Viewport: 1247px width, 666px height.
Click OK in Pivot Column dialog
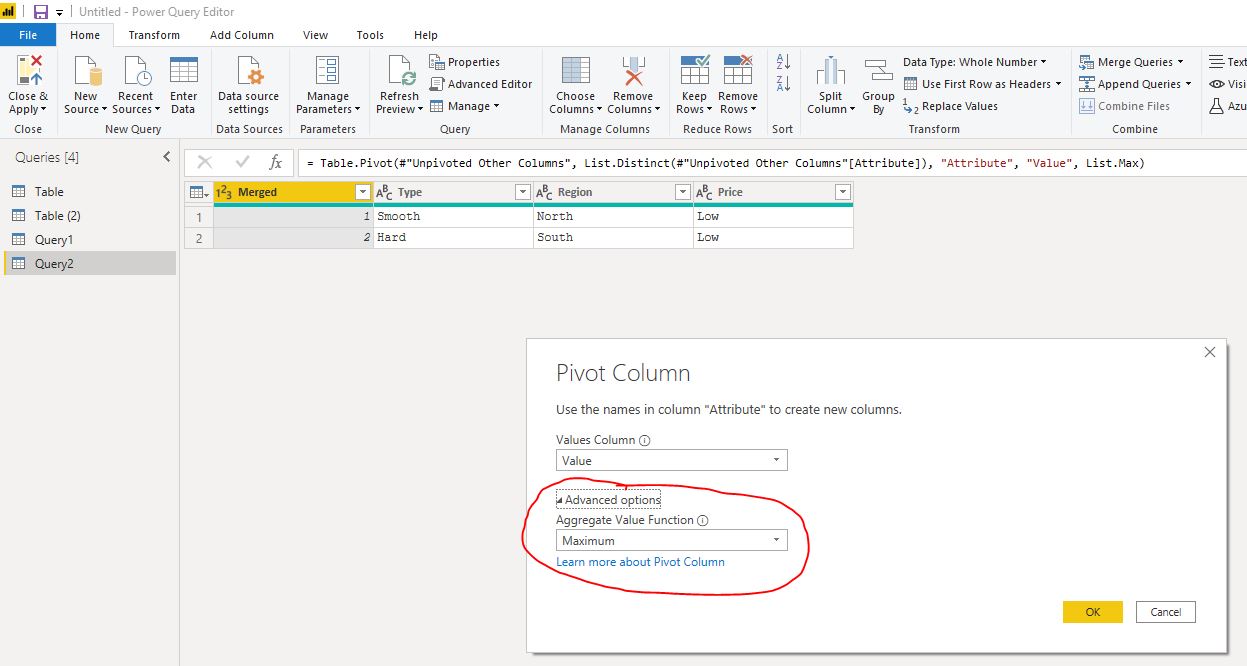coord(1093,612)
